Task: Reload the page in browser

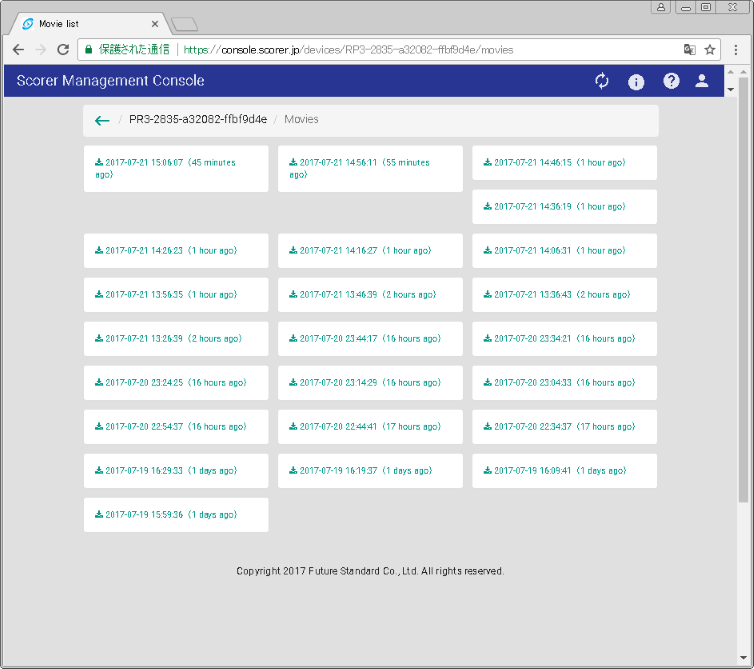Action: pos(63,50)
